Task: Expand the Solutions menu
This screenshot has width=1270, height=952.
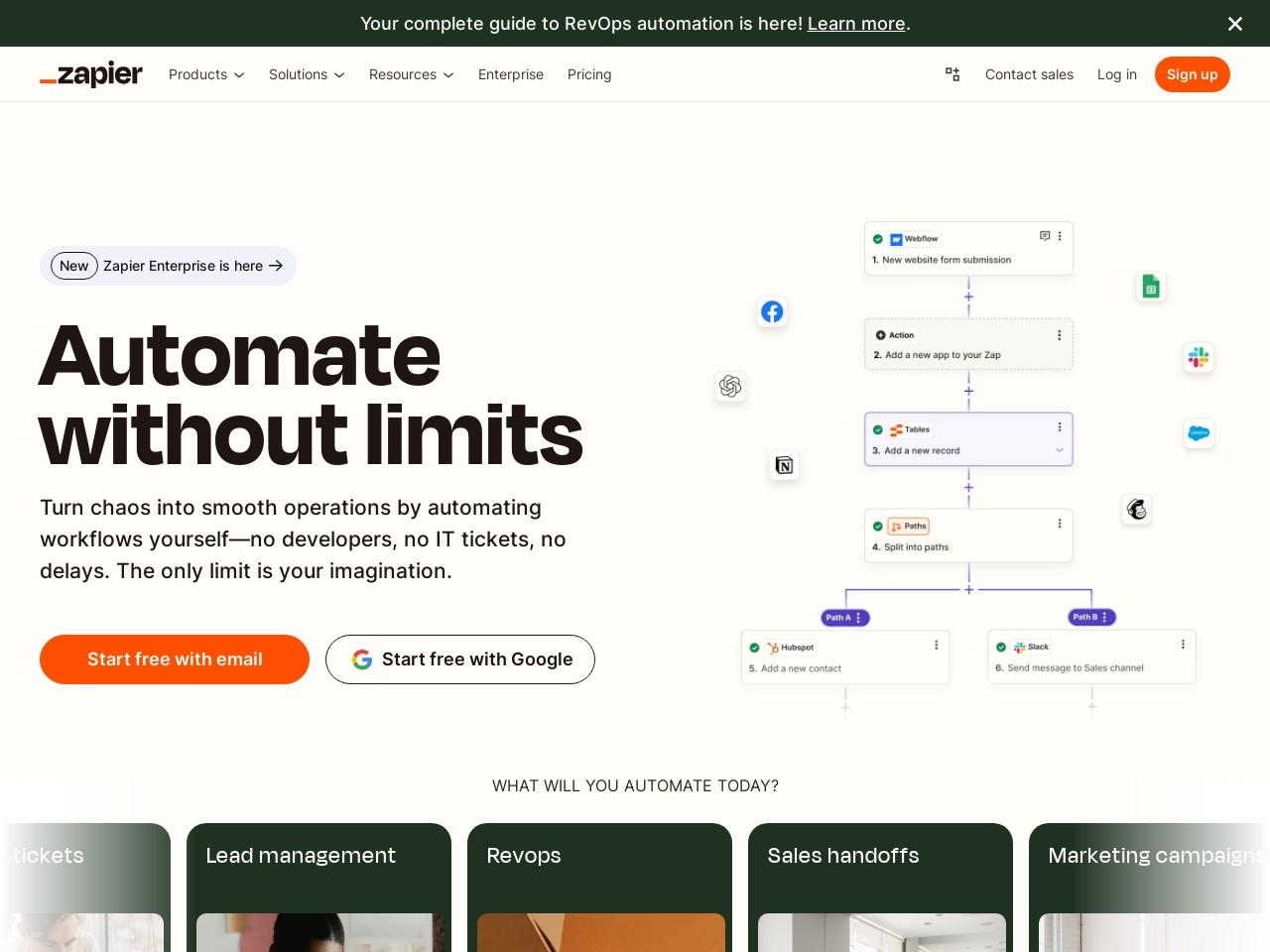Action: tap(307, 74)
